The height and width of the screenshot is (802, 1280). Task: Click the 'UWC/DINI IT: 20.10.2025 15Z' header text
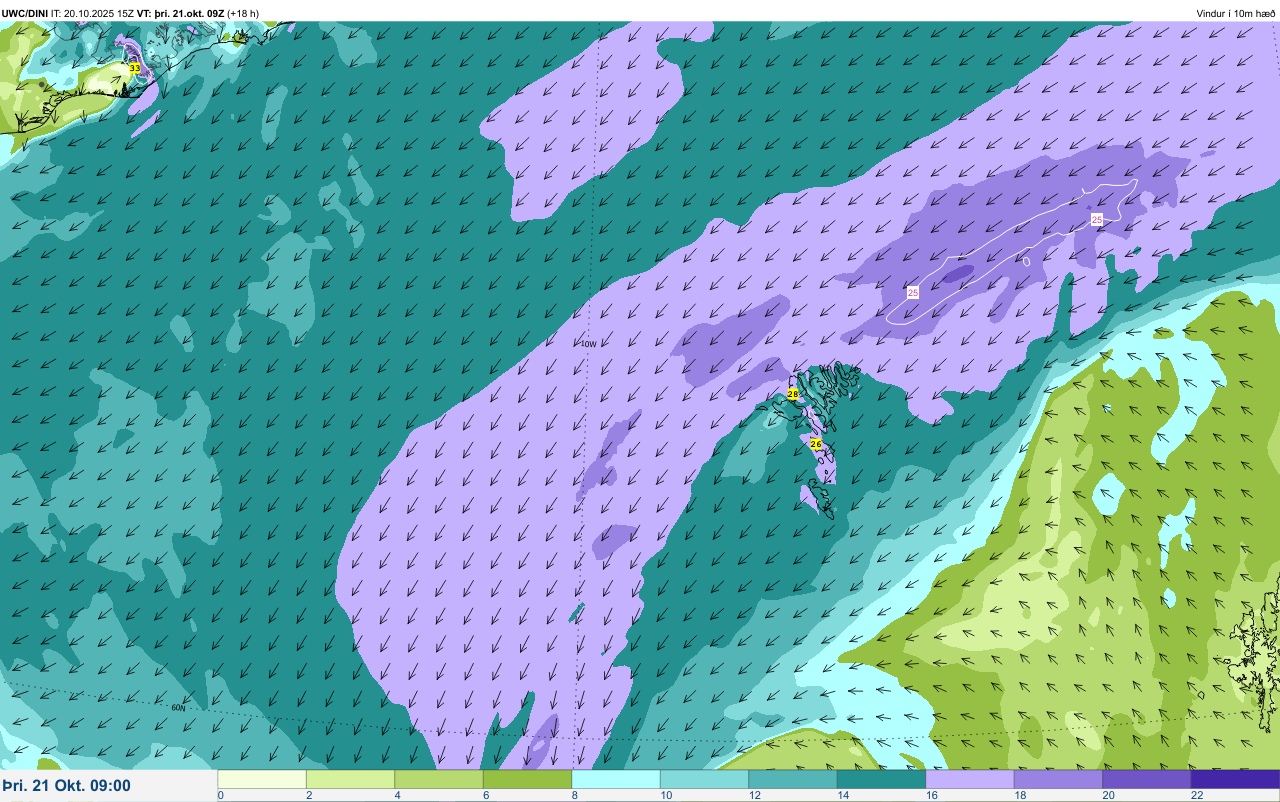click(68, 13)
